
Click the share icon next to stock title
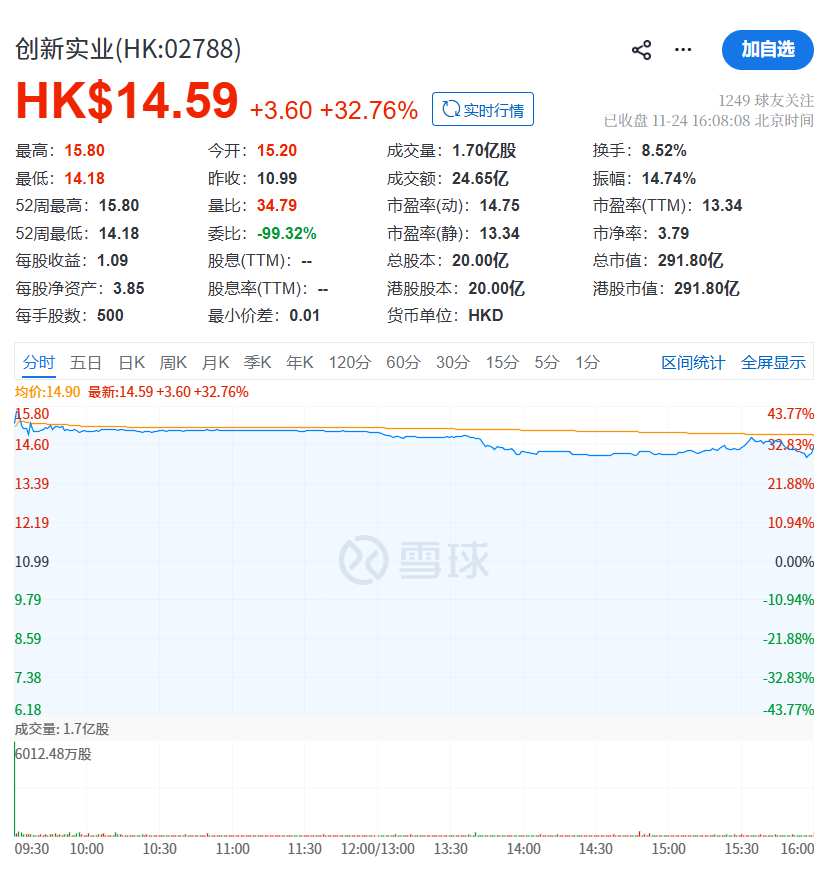point(642,50)
